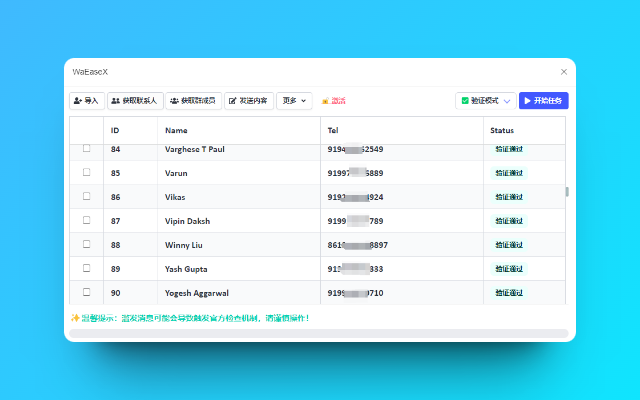640x400 pixels.
Task: Click the red 激活 activate link
Action: (333, 101)
